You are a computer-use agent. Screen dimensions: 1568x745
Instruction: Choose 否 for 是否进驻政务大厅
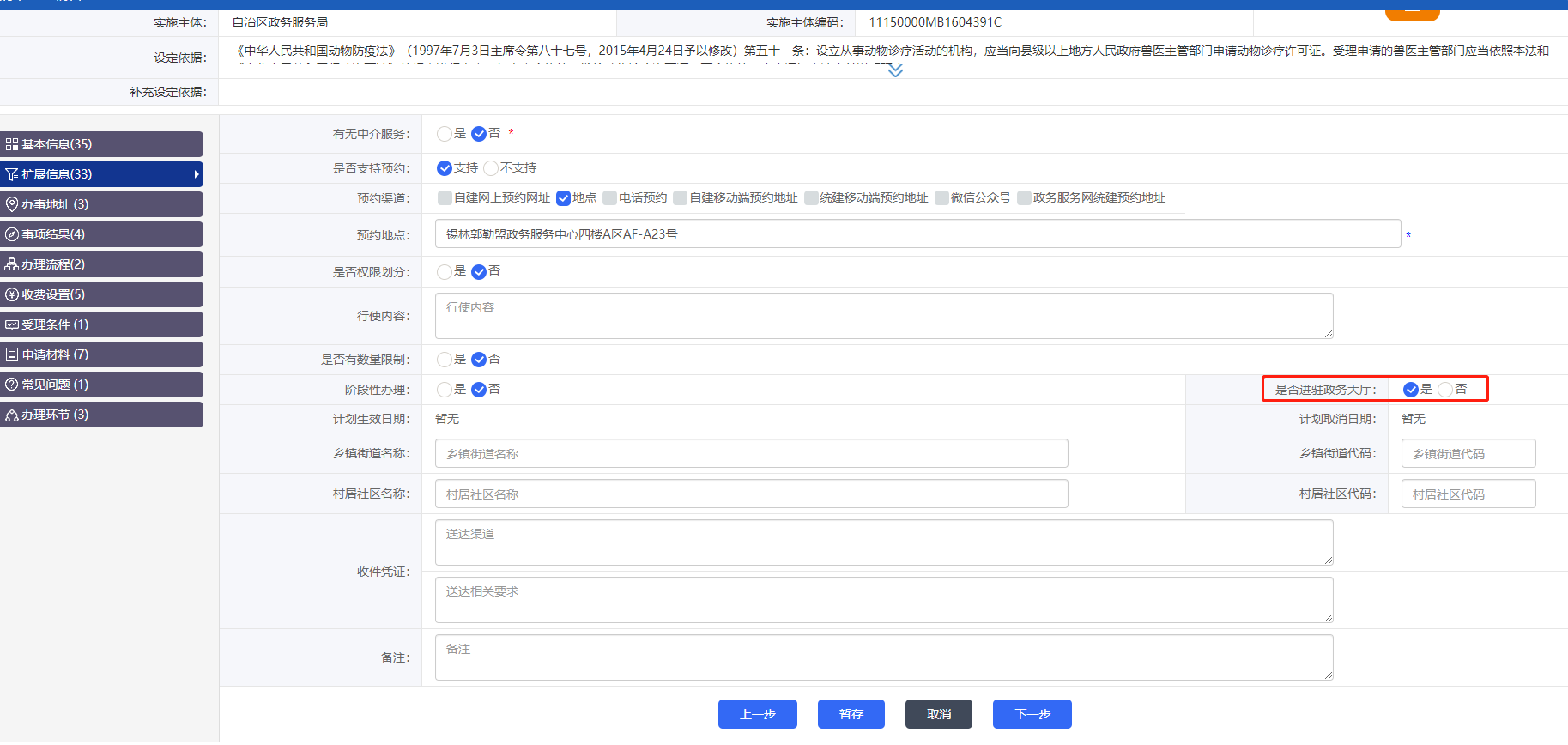point(1445,390)
